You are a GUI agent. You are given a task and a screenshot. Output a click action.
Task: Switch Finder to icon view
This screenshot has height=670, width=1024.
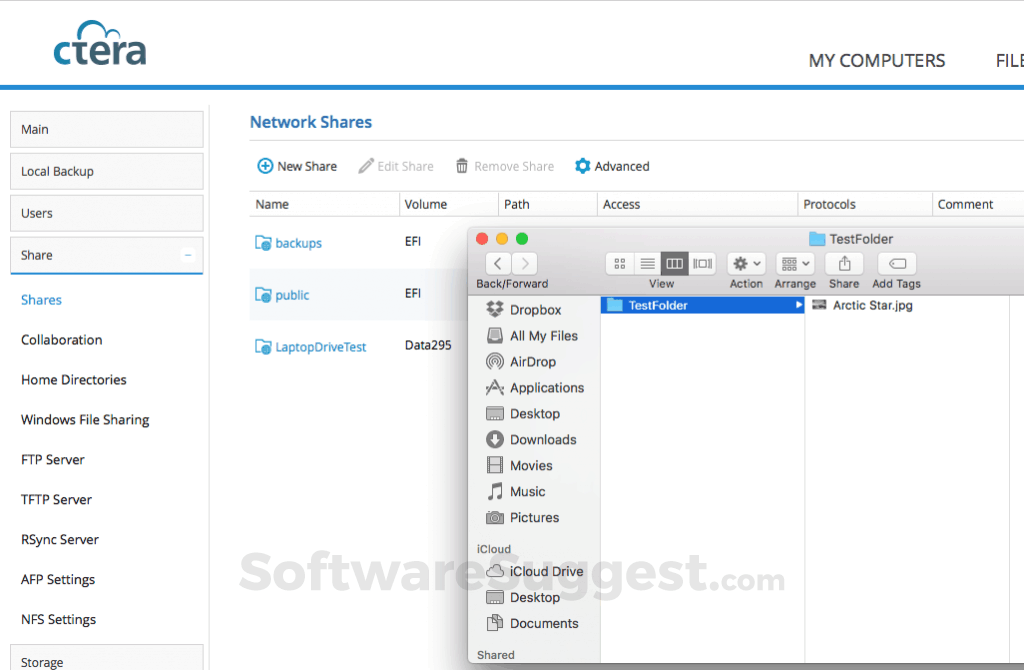619,263
